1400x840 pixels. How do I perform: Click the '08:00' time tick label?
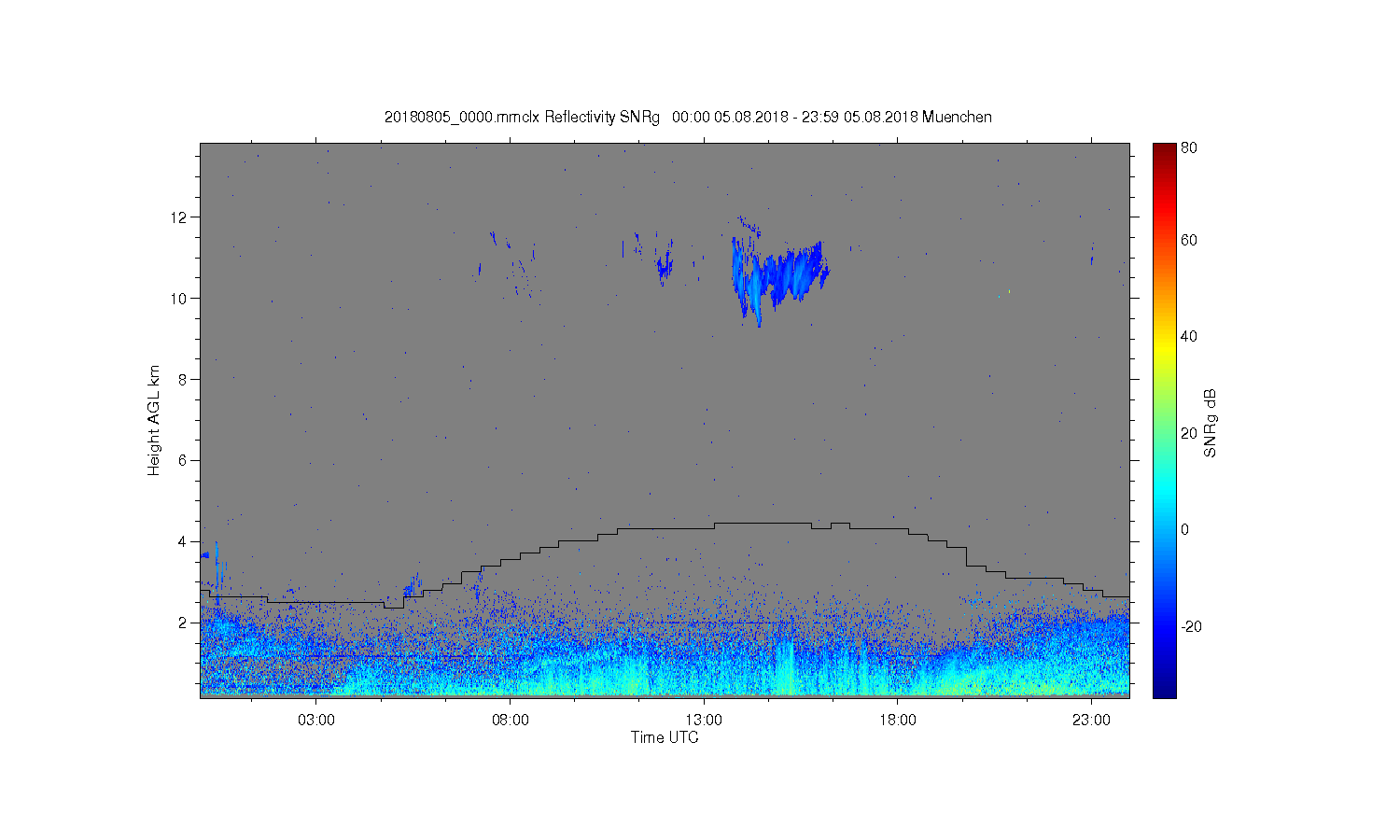[x=510, y=721]
